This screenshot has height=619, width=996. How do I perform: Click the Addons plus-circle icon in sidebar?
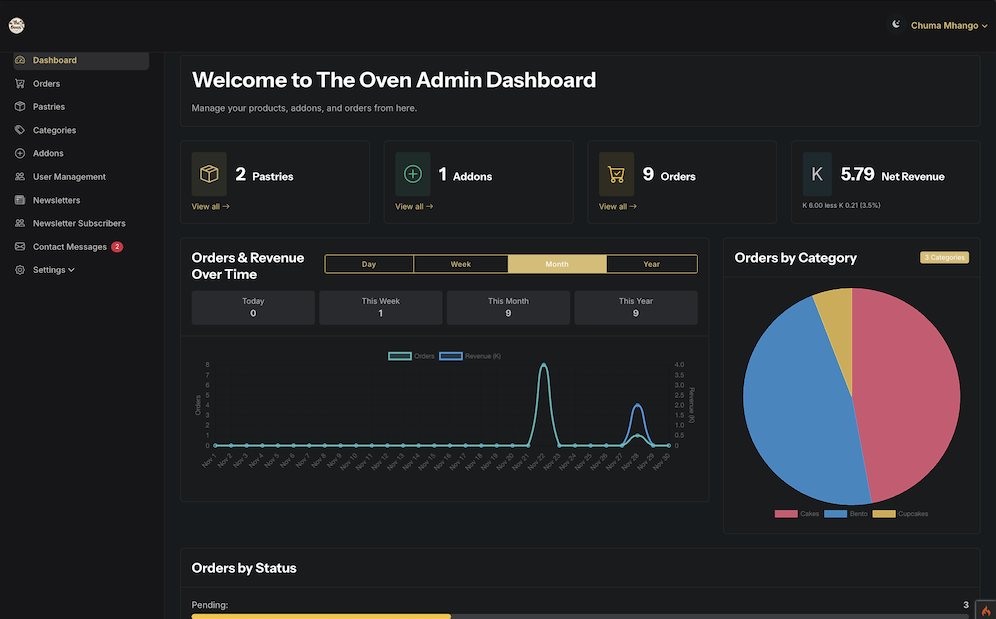(20, 154)
